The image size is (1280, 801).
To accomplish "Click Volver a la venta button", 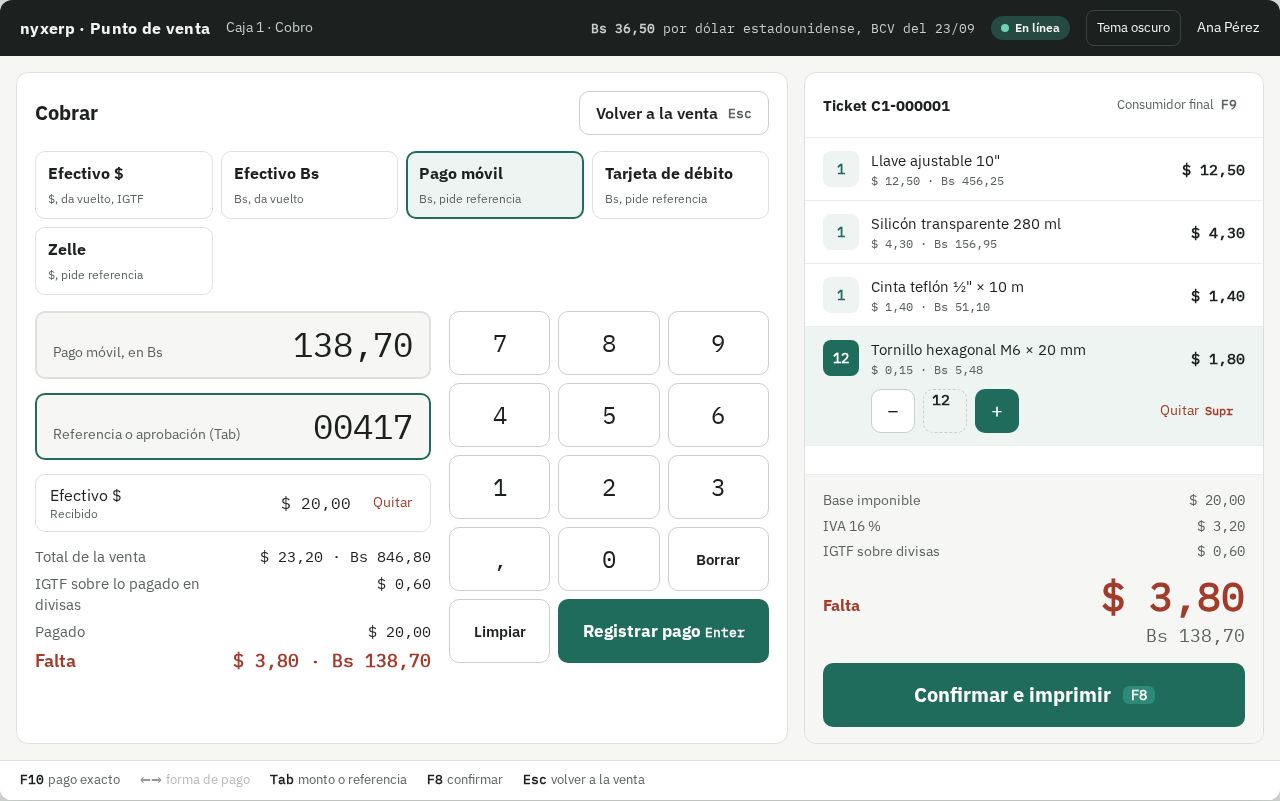I will click(674, 113).
